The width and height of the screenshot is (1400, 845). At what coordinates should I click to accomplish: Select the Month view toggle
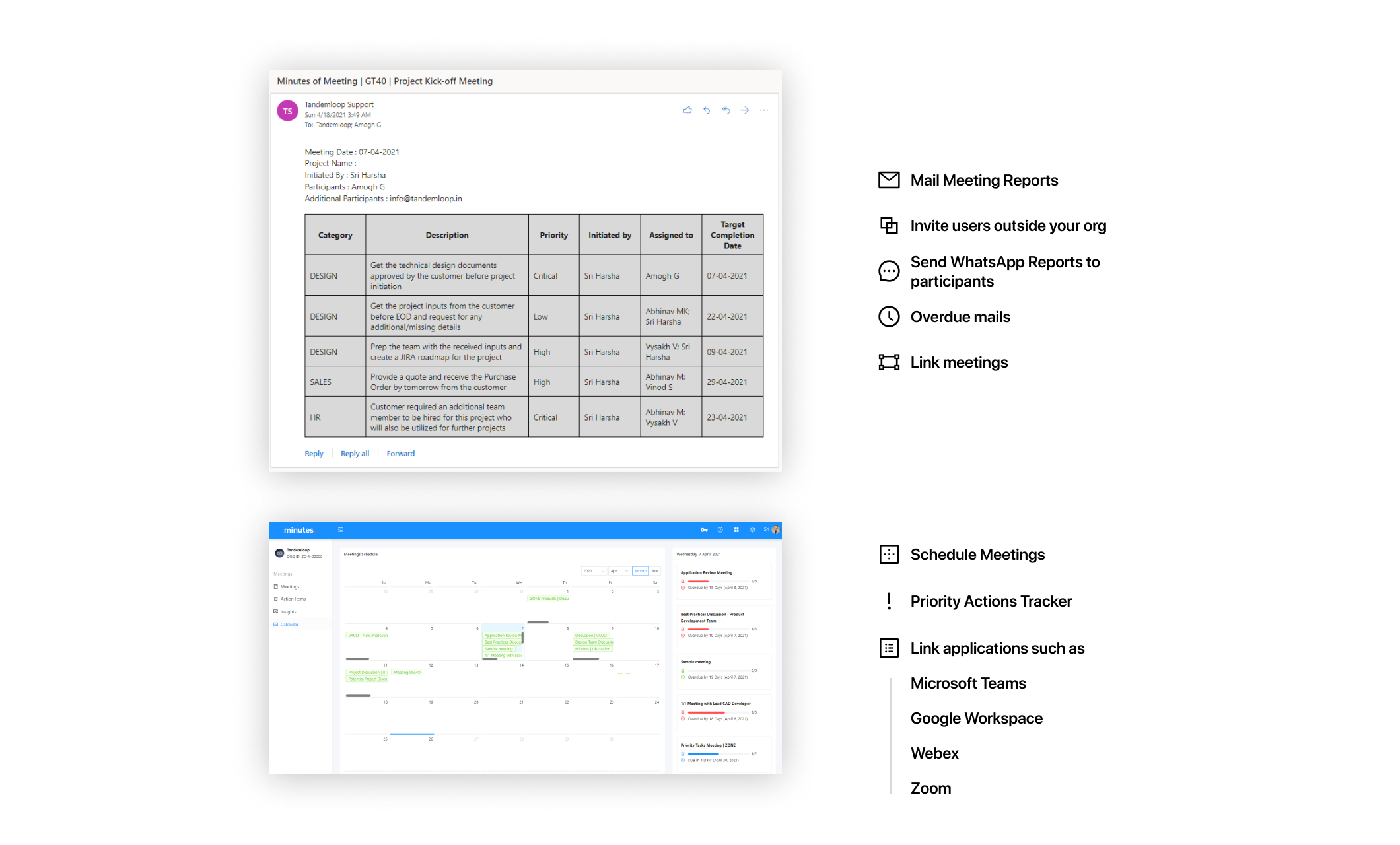click(641, 571)
